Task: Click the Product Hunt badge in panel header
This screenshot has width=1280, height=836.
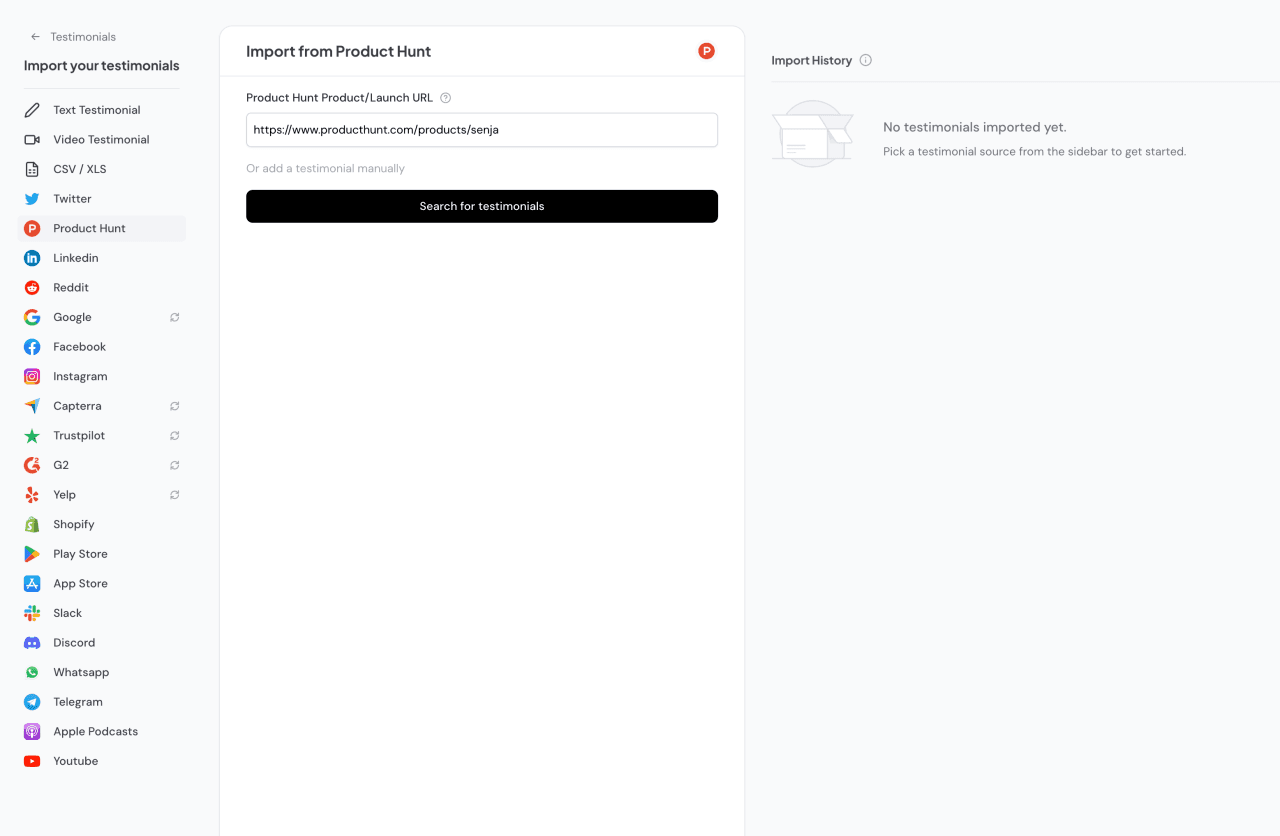Action: [x=706, y=51]
